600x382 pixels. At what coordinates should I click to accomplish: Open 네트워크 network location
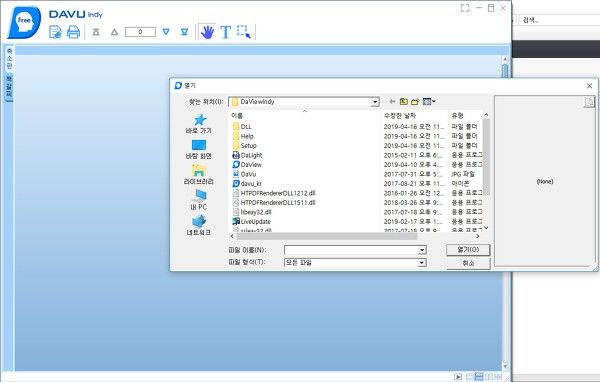[199, 225]
